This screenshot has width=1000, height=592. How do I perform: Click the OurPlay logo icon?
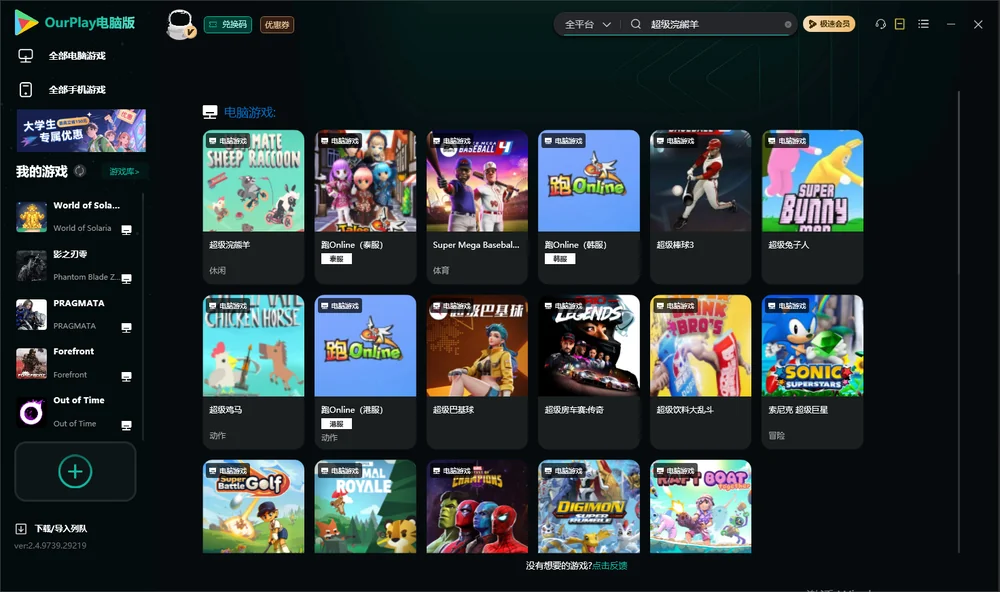[x=26, y=23]
